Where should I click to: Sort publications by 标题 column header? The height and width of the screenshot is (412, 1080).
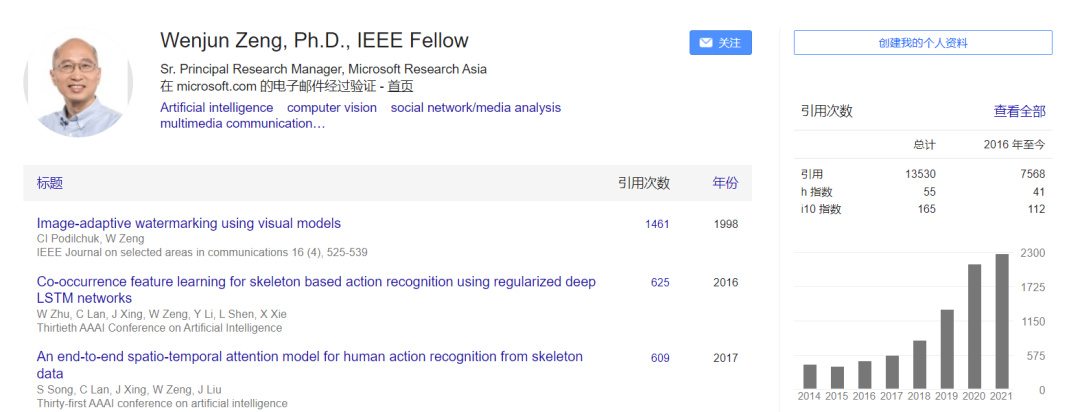click(50, 184)
